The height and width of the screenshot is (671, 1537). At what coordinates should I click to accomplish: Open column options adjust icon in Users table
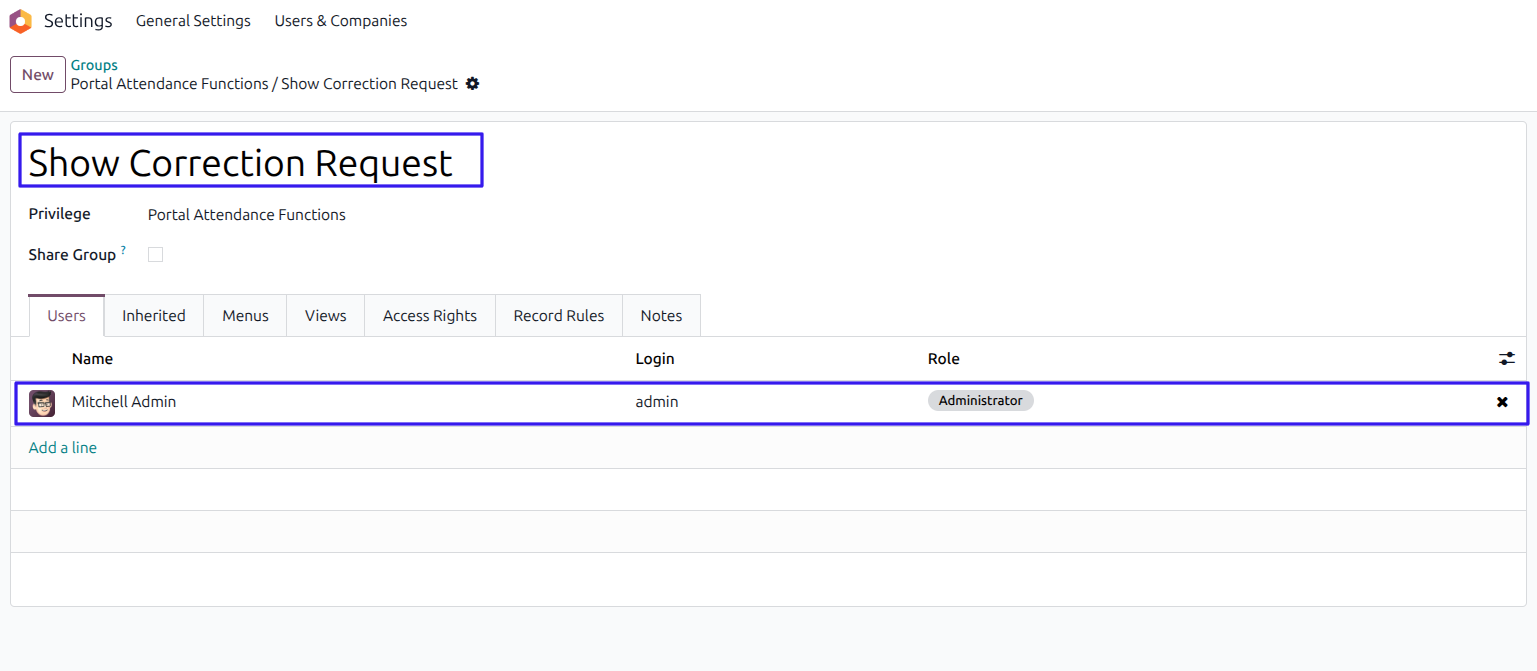pyautogui.click(x=1507, y=358)
